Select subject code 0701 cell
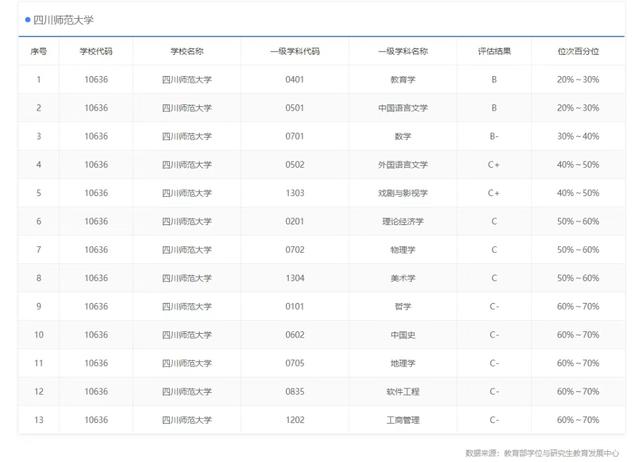The width and height of the screenshot is (640, 462). (x=295, y=136)
